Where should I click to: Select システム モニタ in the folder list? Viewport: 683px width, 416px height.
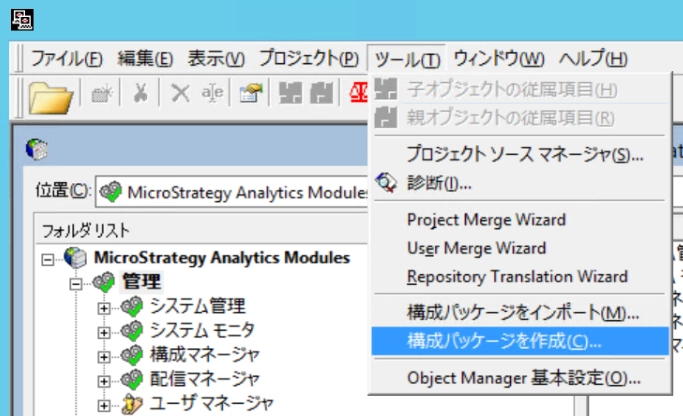[202, 330]
